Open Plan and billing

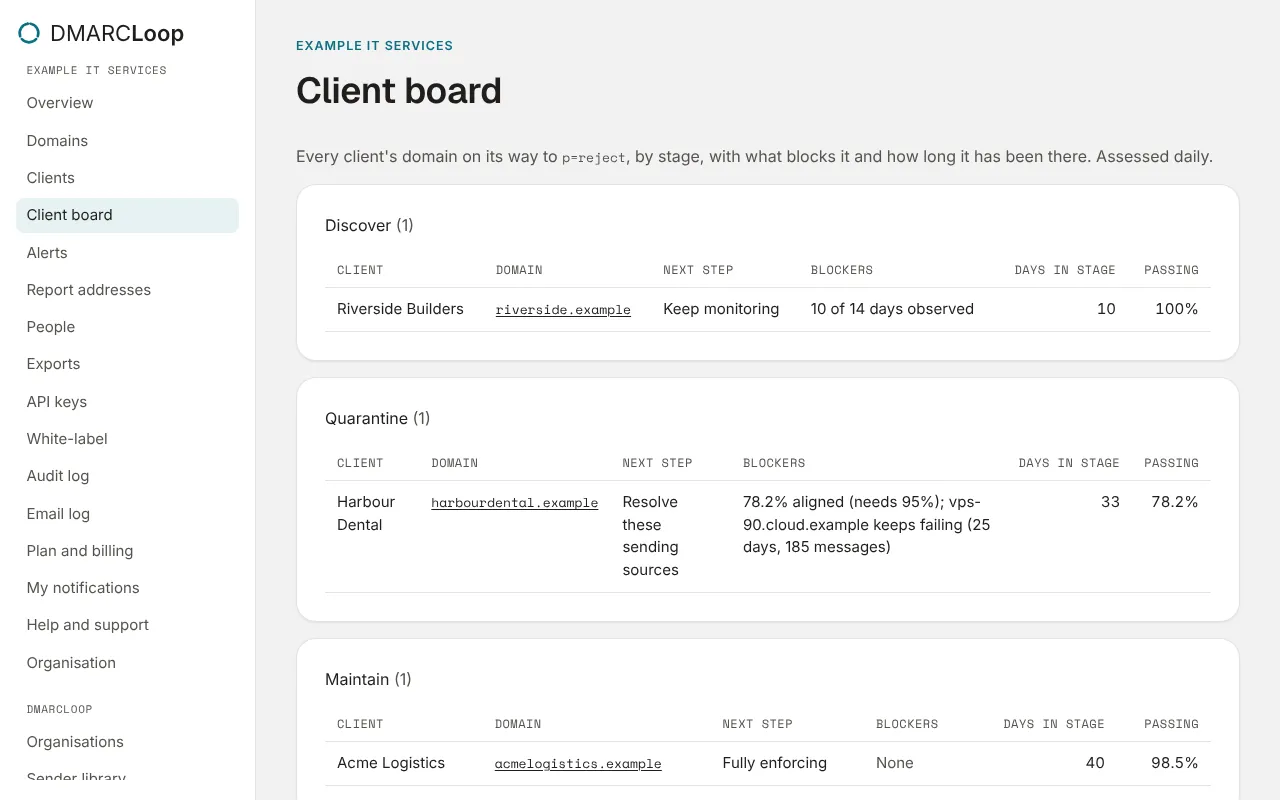click(127, 551)
